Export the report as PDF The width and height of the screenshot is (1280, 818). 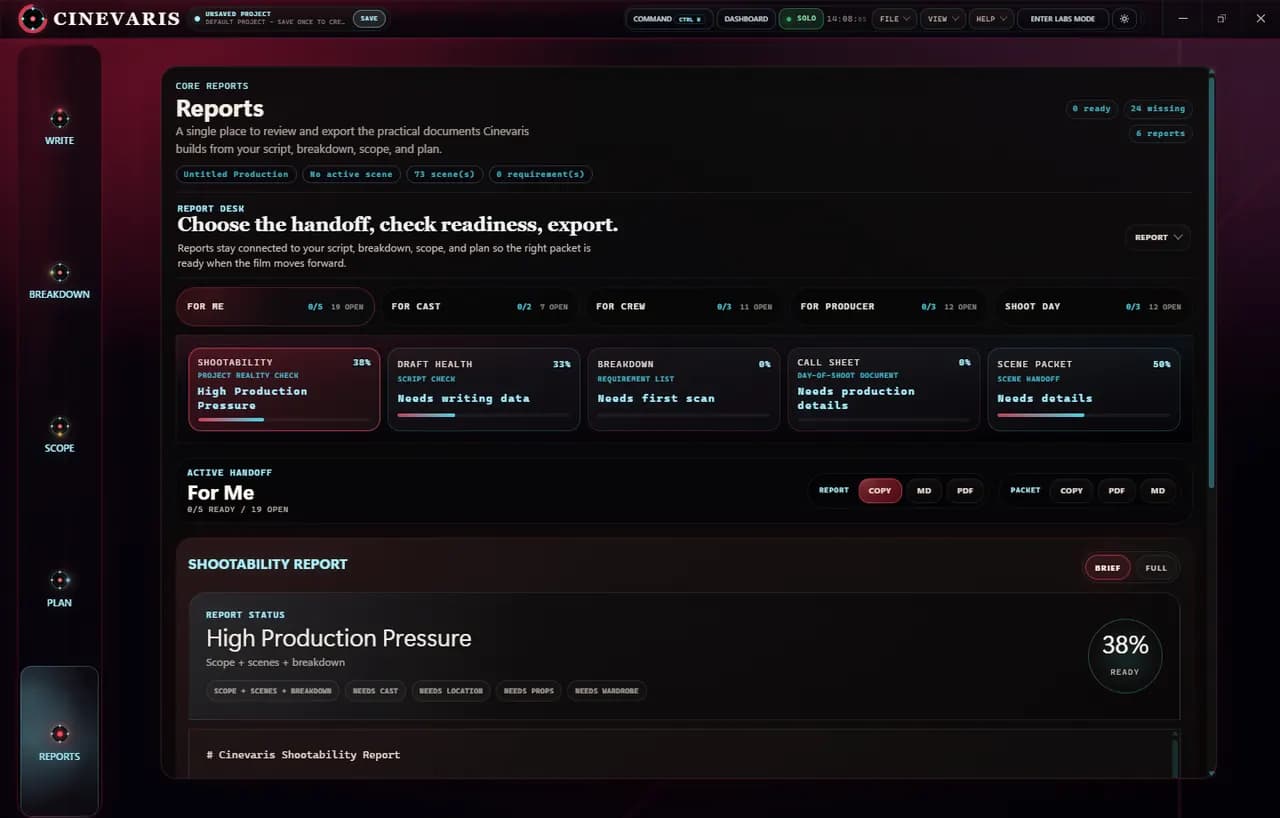click(x=965, y=490)
